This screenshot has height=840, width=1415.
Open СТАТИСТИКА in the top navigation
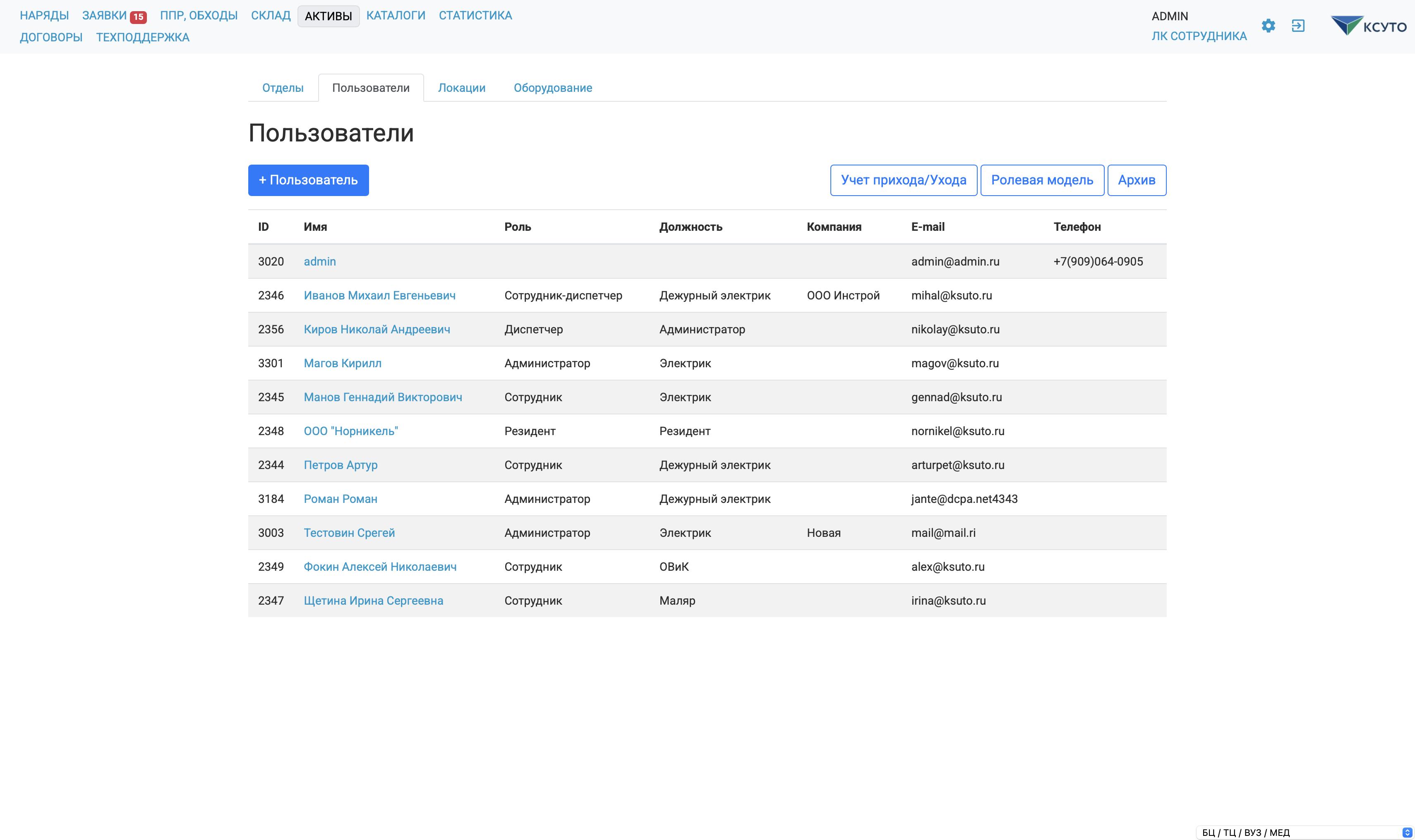[x=475, y=16]
